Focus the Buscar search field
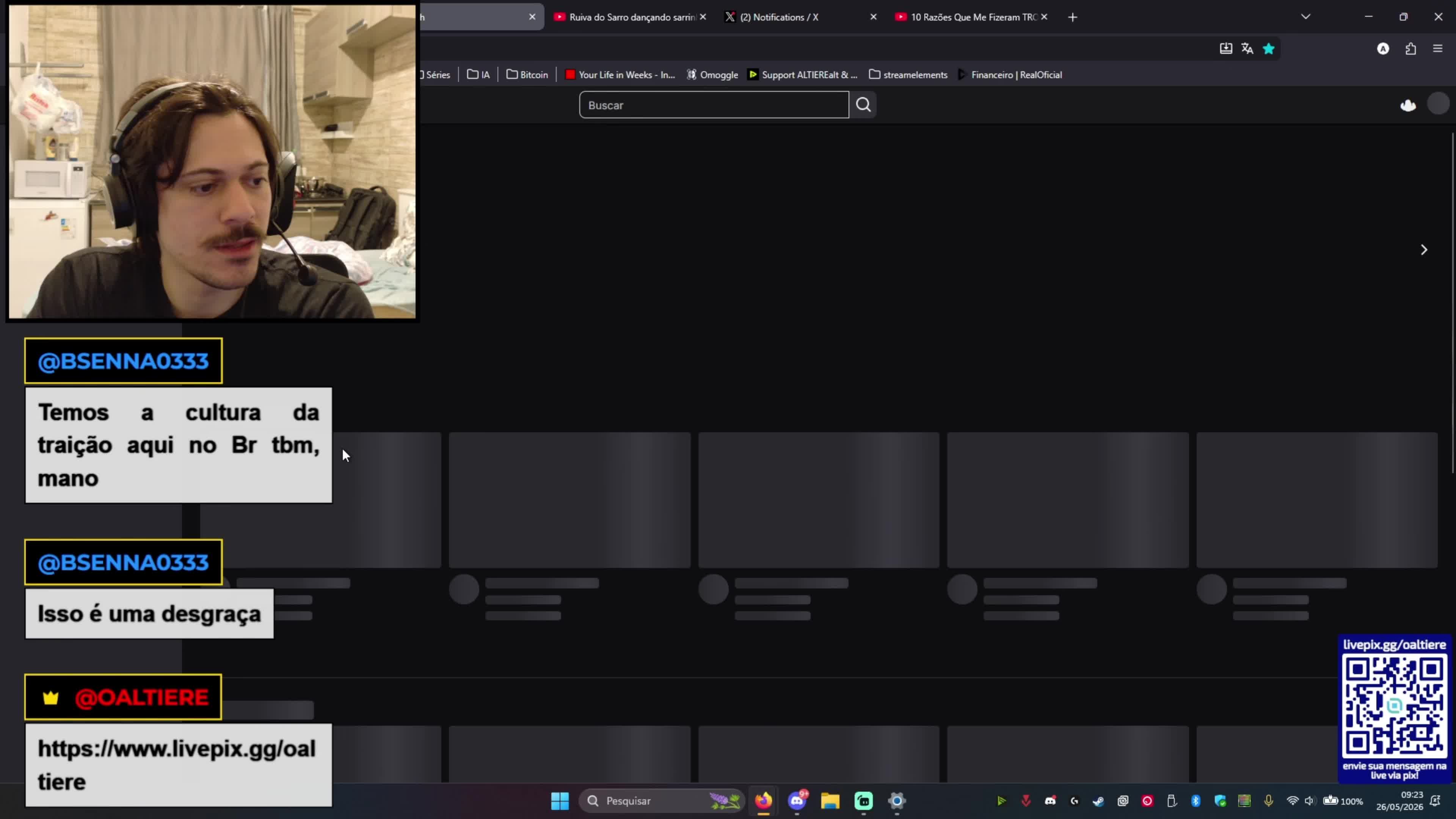The image size is (1456, 819). tap(714, 105)
